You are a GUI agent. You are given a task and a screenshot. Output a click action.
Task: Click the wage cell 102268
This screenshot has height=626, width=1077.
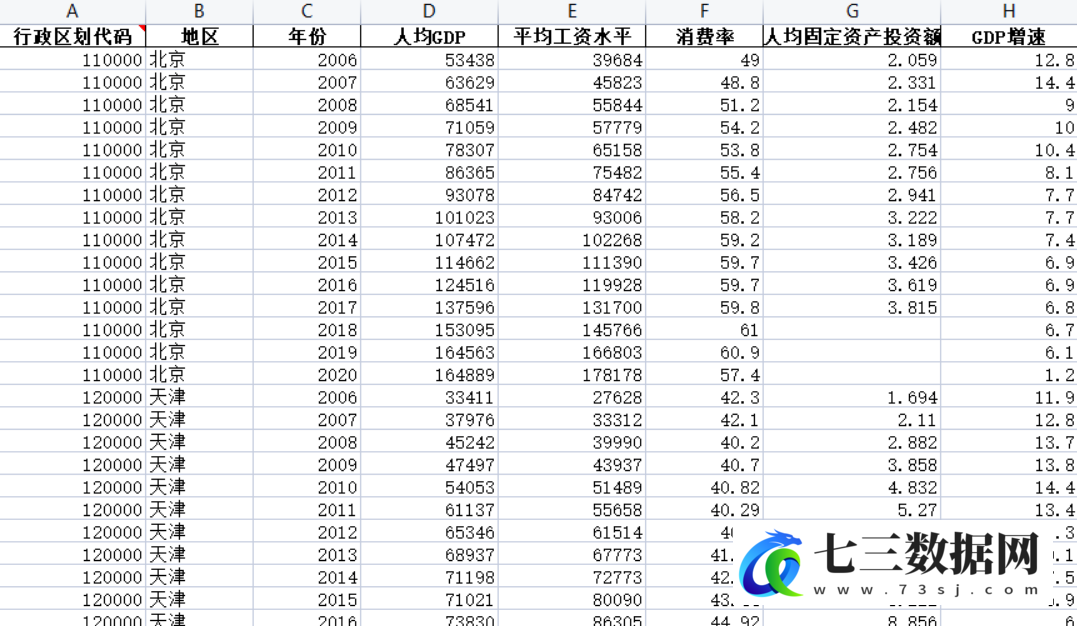(572, 240)
